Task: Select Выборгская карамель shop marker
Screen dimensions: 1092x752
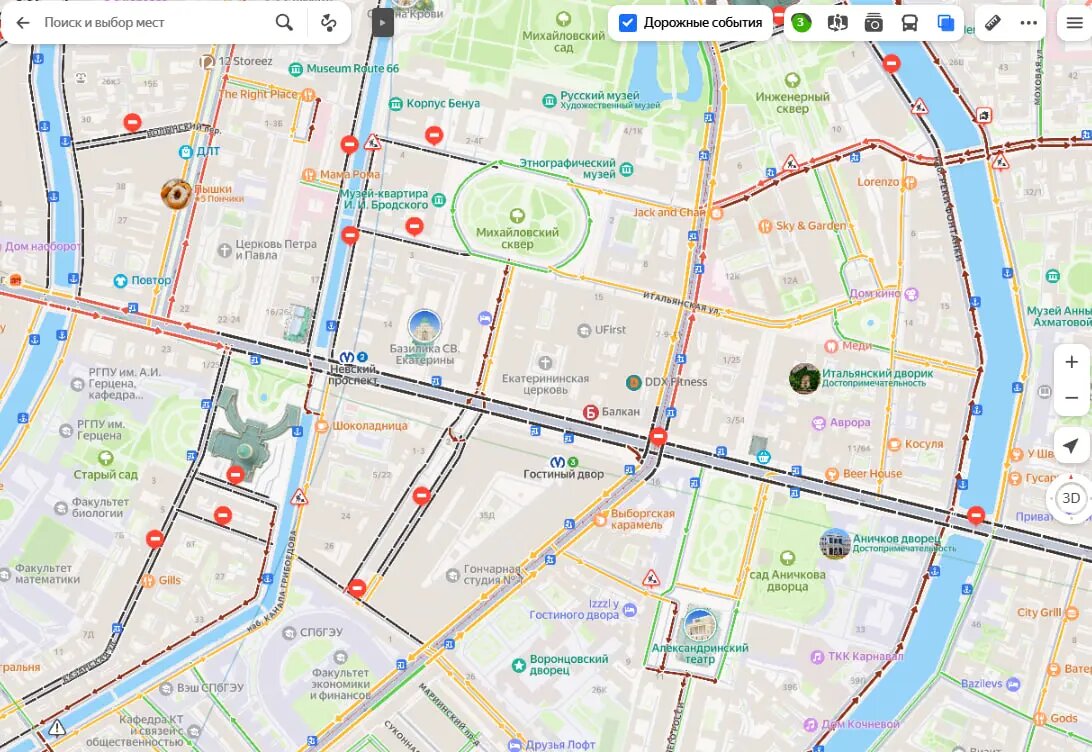Action: 600,519
